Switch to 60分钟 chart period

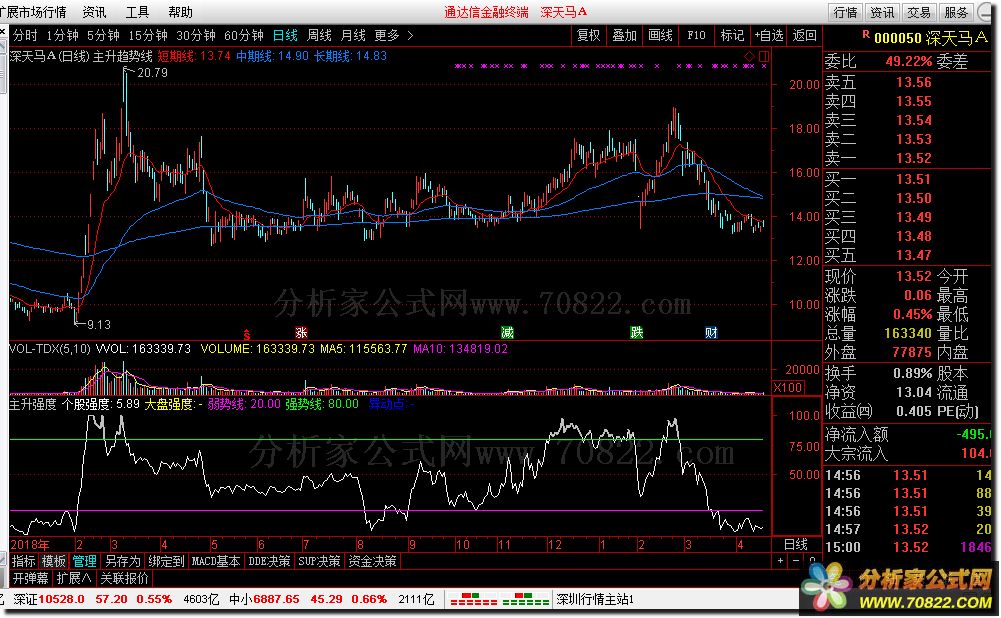[244, 36]
